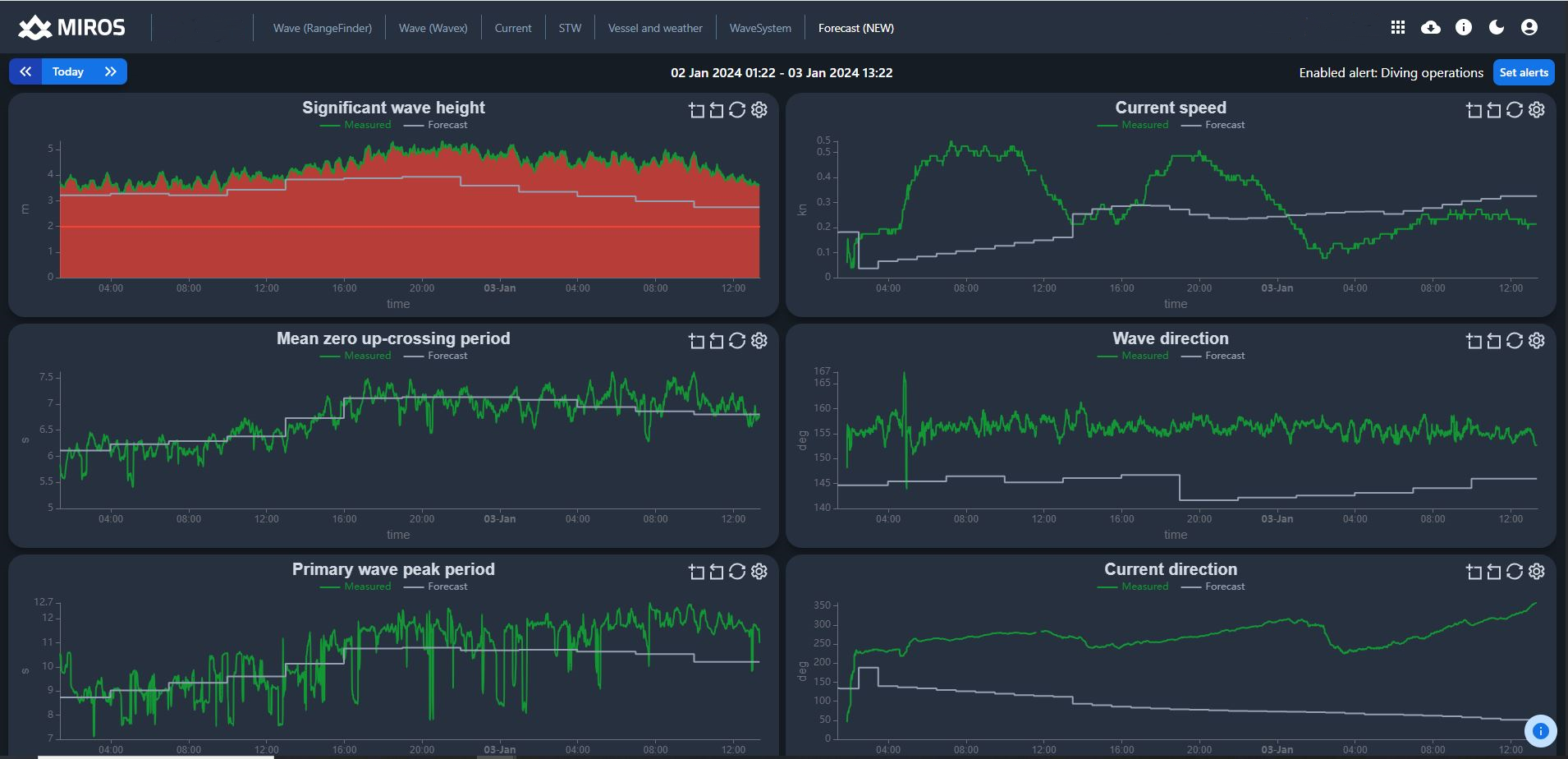Image resolution: width=1568 pixels, height=759 pixels.
Task: Refresh Primary wave peak period chart
Action: tap(737, 572)
